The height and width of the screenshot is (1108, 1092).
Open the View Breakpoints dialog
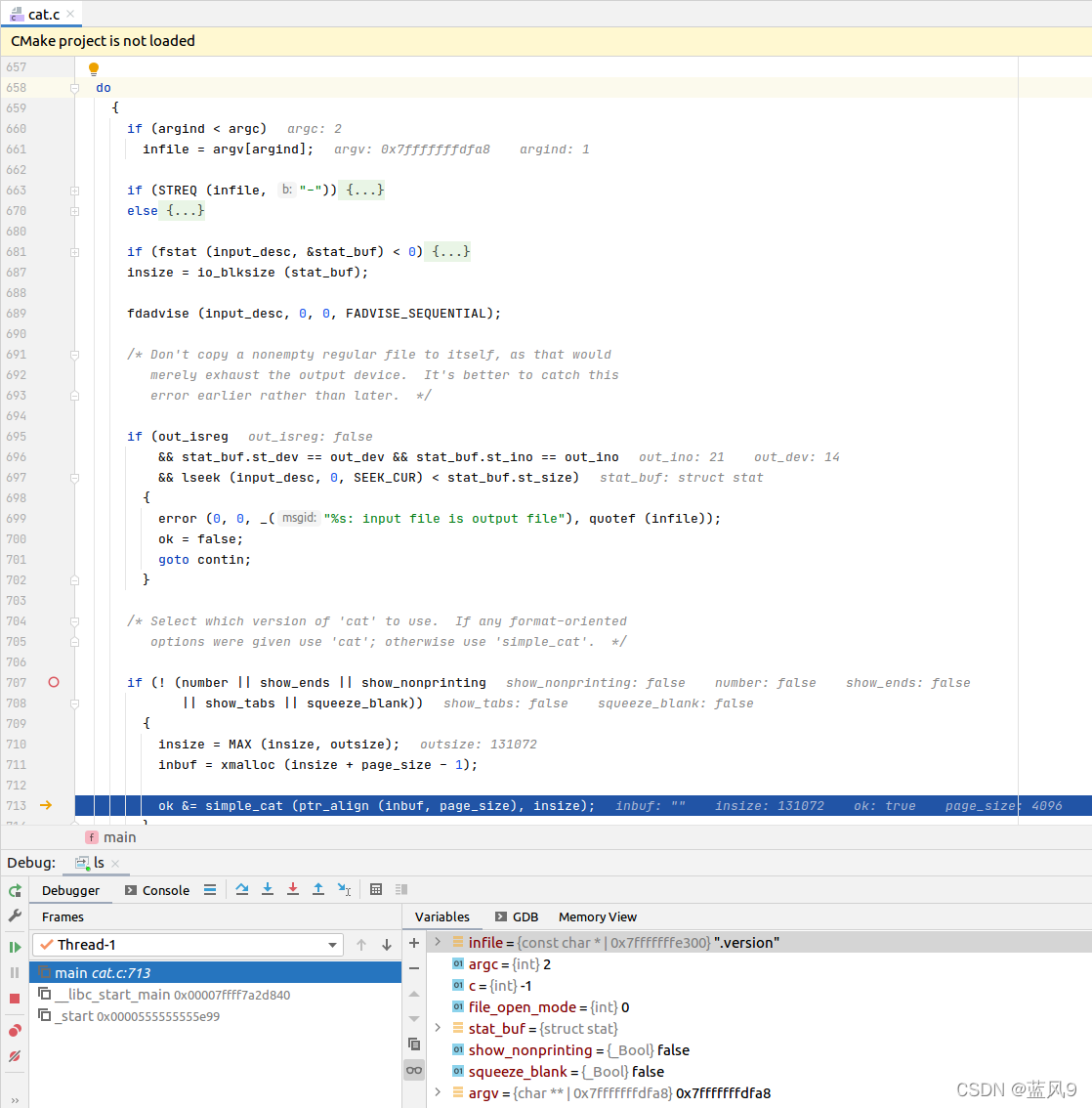pos(15,1030)
